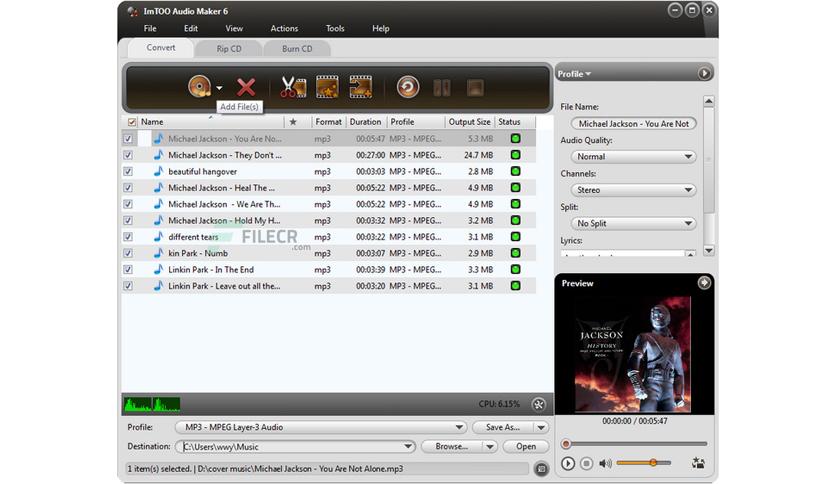Click green status of Linkin Park - In The End
The height and width of the screenshot is (484, 836).
[515, 269]
